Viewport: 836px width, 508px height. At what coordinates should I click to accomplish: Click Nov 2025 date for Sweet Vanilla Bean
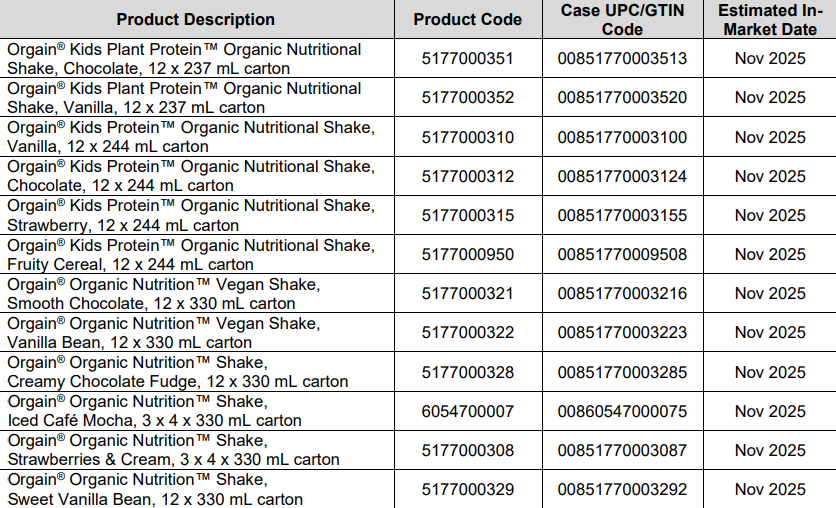pos(769,489)
